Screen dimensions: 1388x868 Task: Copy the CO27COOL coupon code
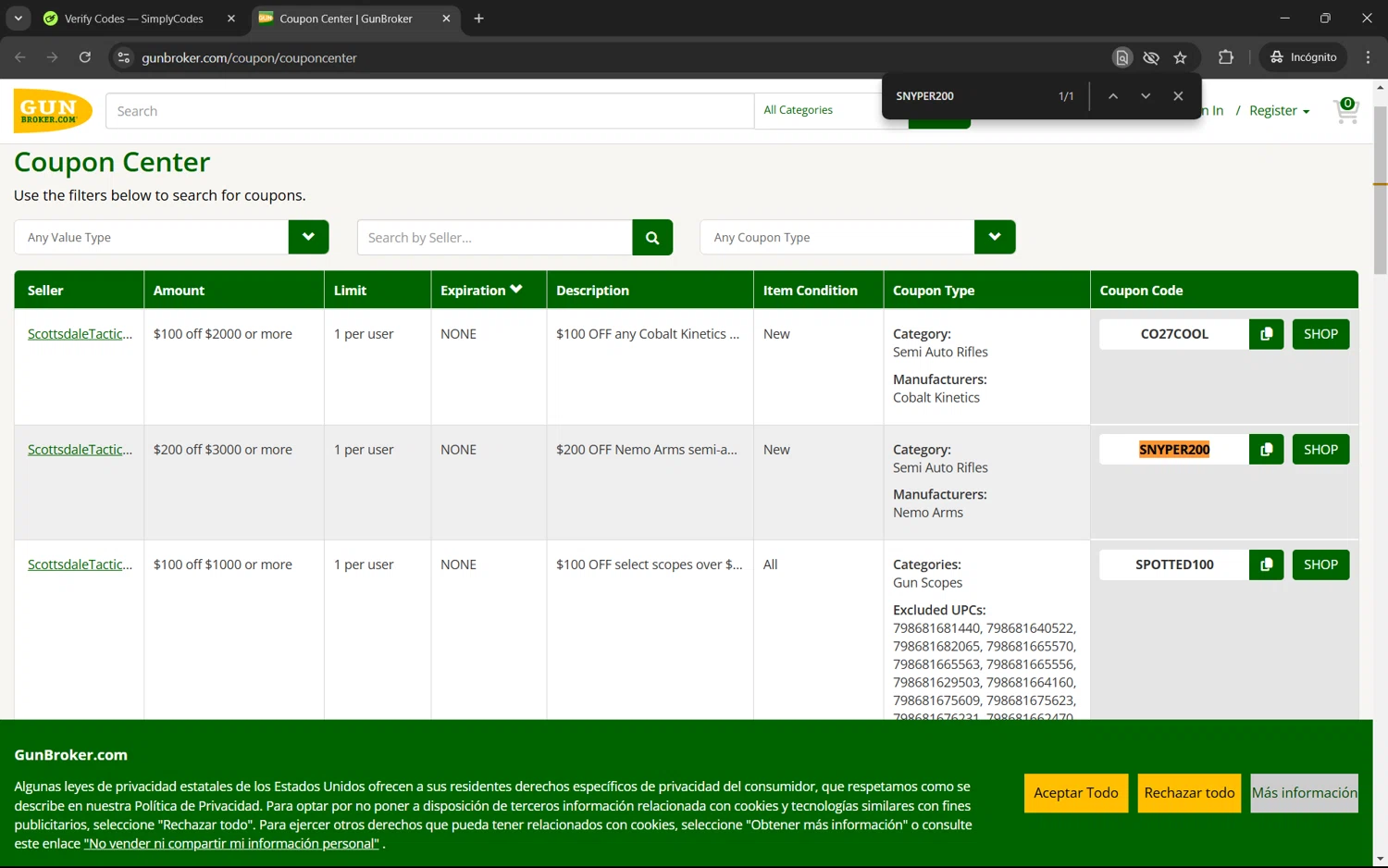tap(1266, 334)
